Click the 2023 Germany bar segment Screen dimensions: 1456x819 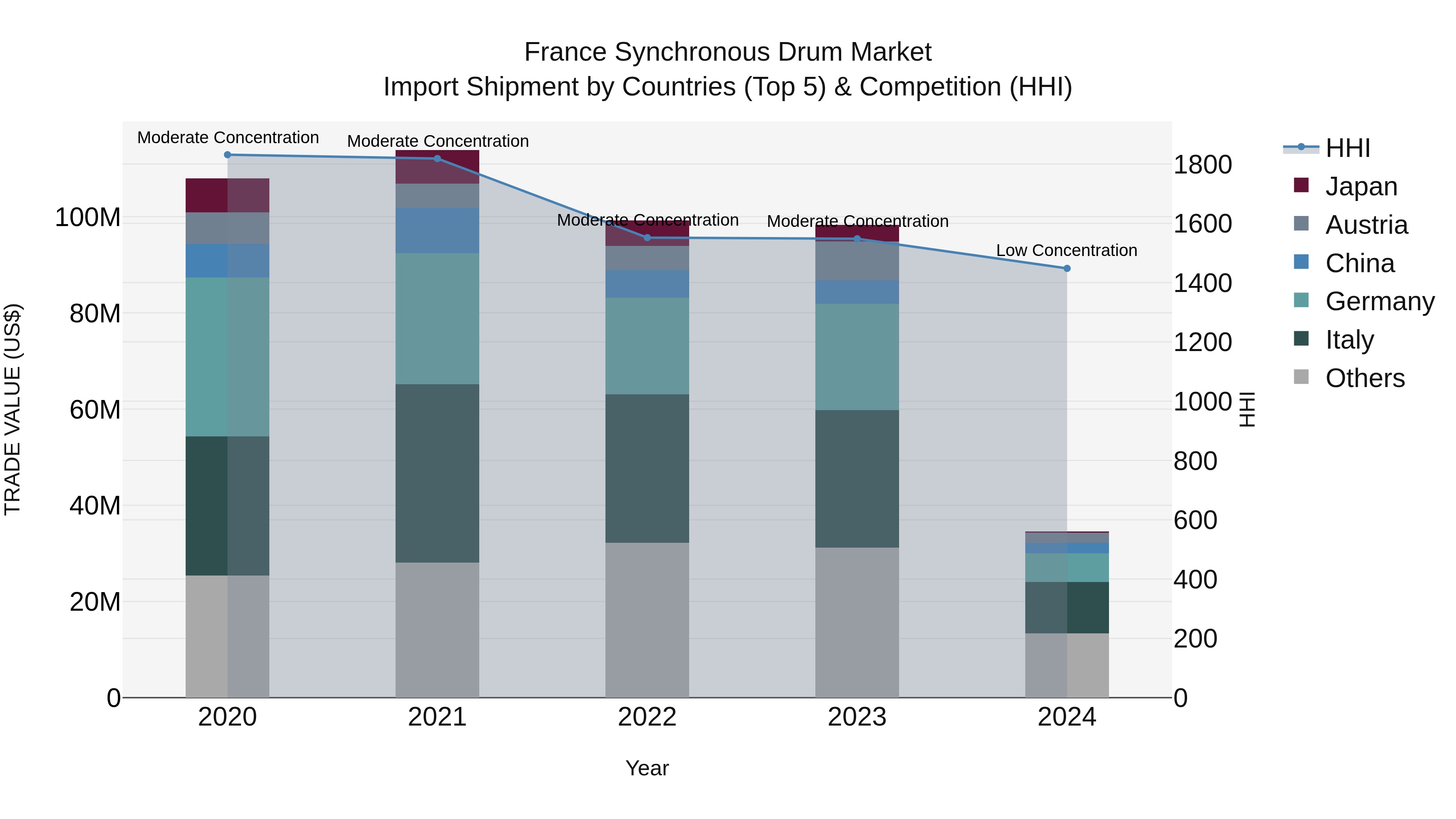click(857, 357)
